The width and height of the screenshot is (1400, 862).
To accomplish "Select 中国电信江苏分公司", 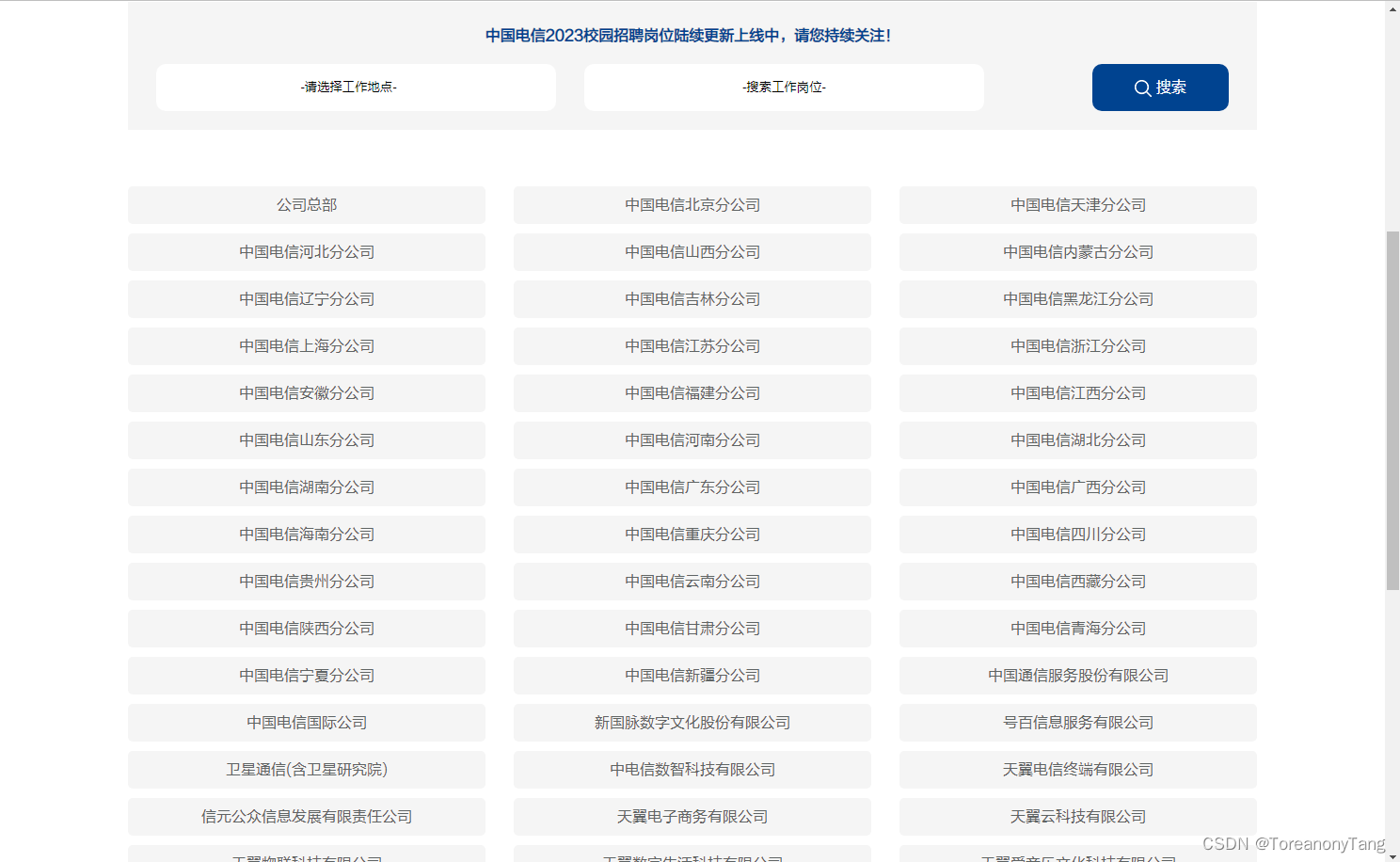I will [692, 346].
